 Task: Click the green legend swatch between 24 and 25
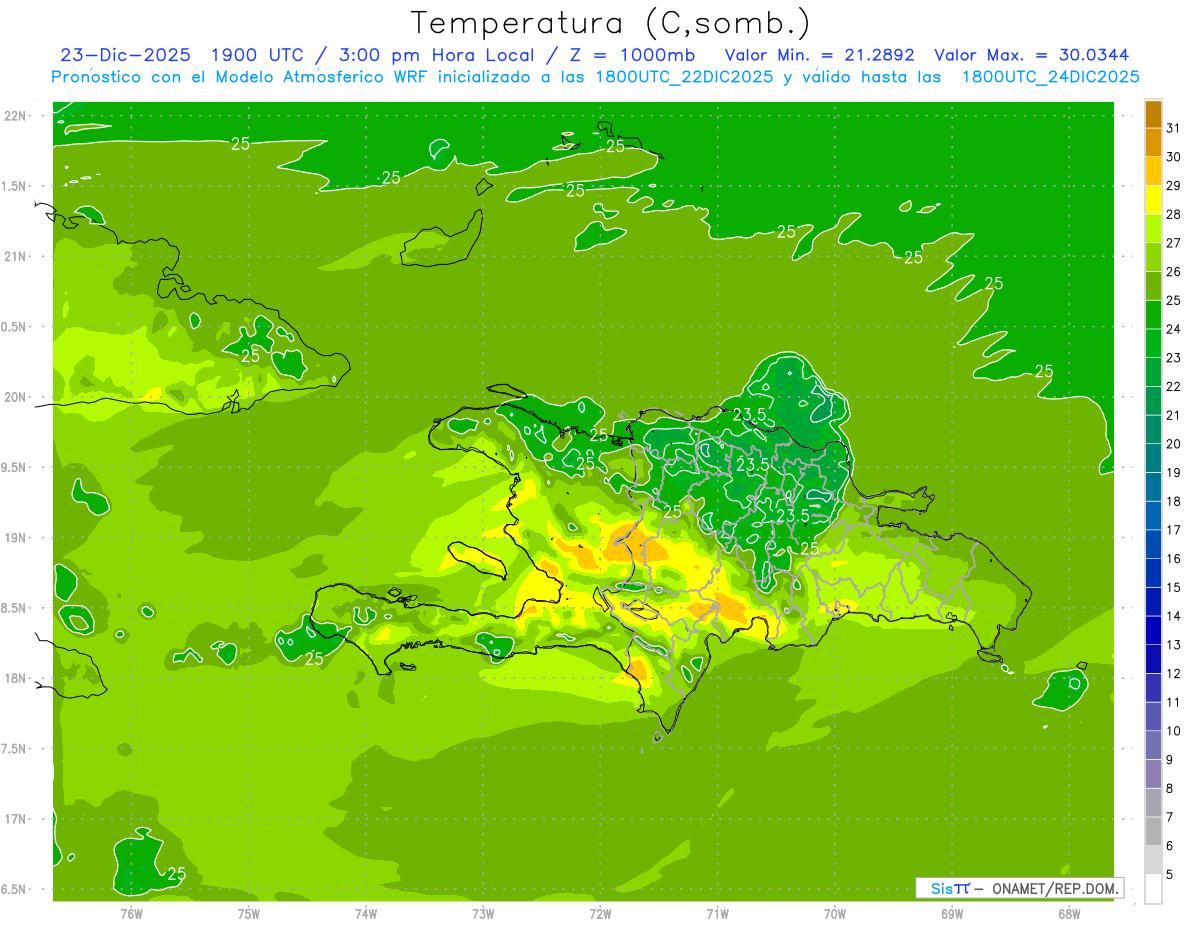(x=1153, y=315)
